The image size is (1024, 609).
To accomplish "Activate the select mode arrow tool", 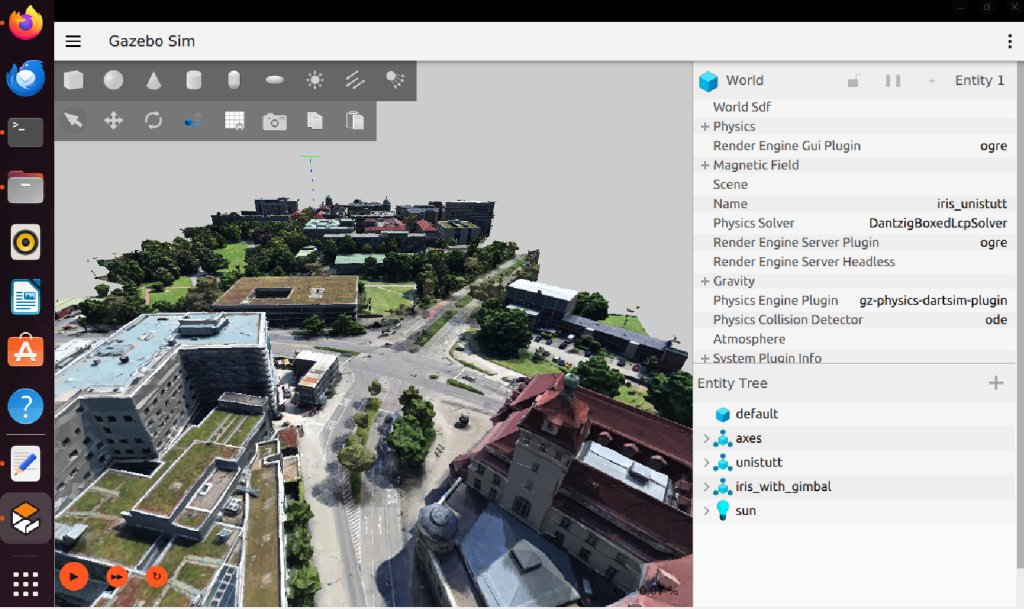I will coord(73,120).
